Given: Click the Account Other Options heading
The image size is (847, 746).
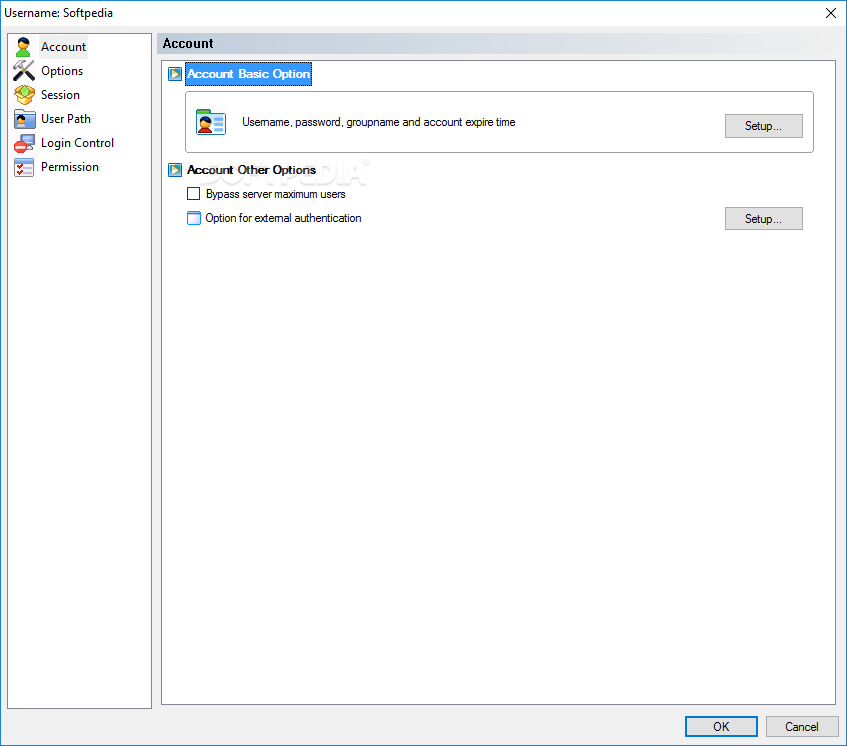Looking at the screenshot, I should [251, 170].
